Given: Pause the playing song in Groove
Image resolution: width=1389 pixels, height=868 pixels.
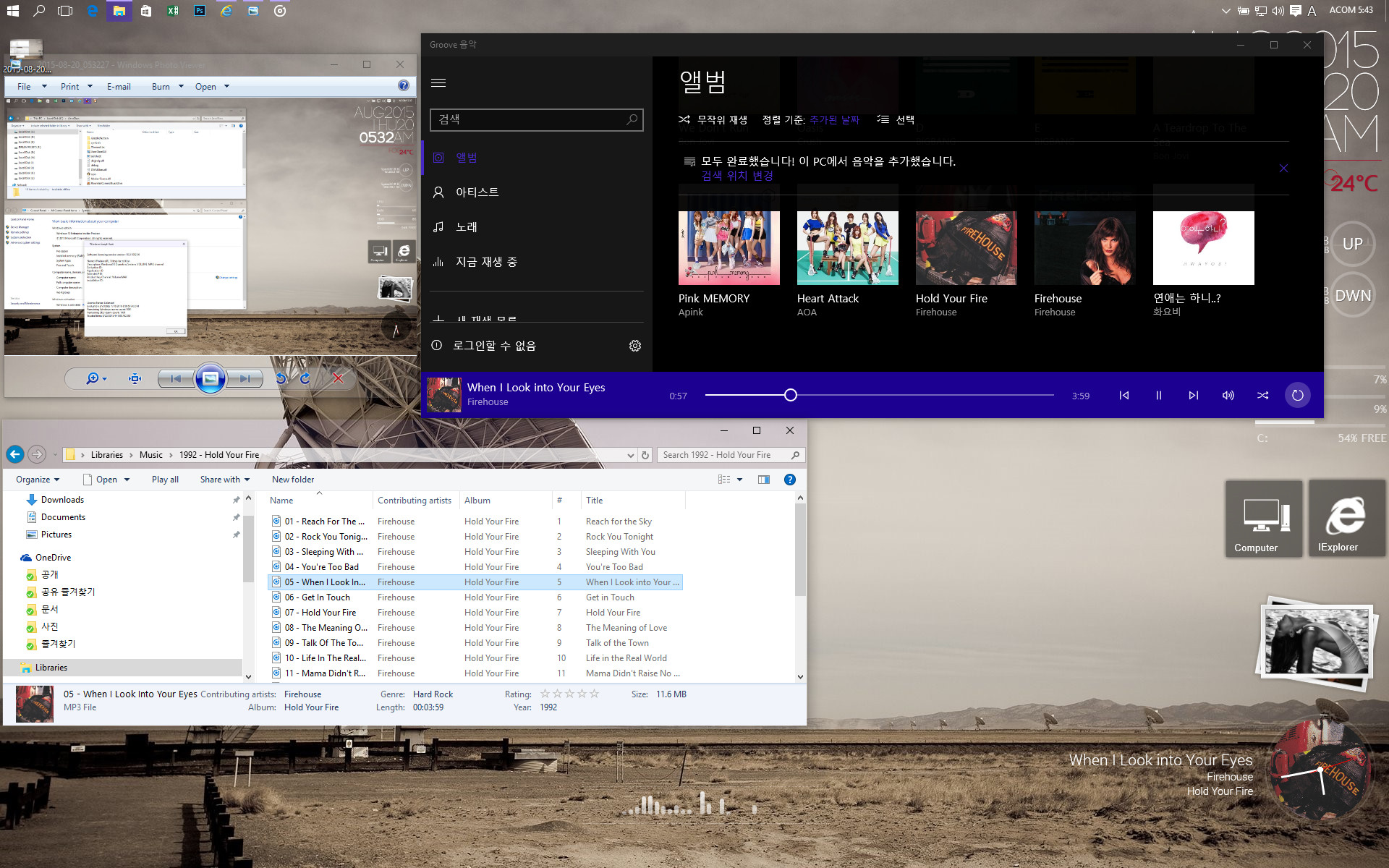Looking at the screenshot, I should point(1159,396).
